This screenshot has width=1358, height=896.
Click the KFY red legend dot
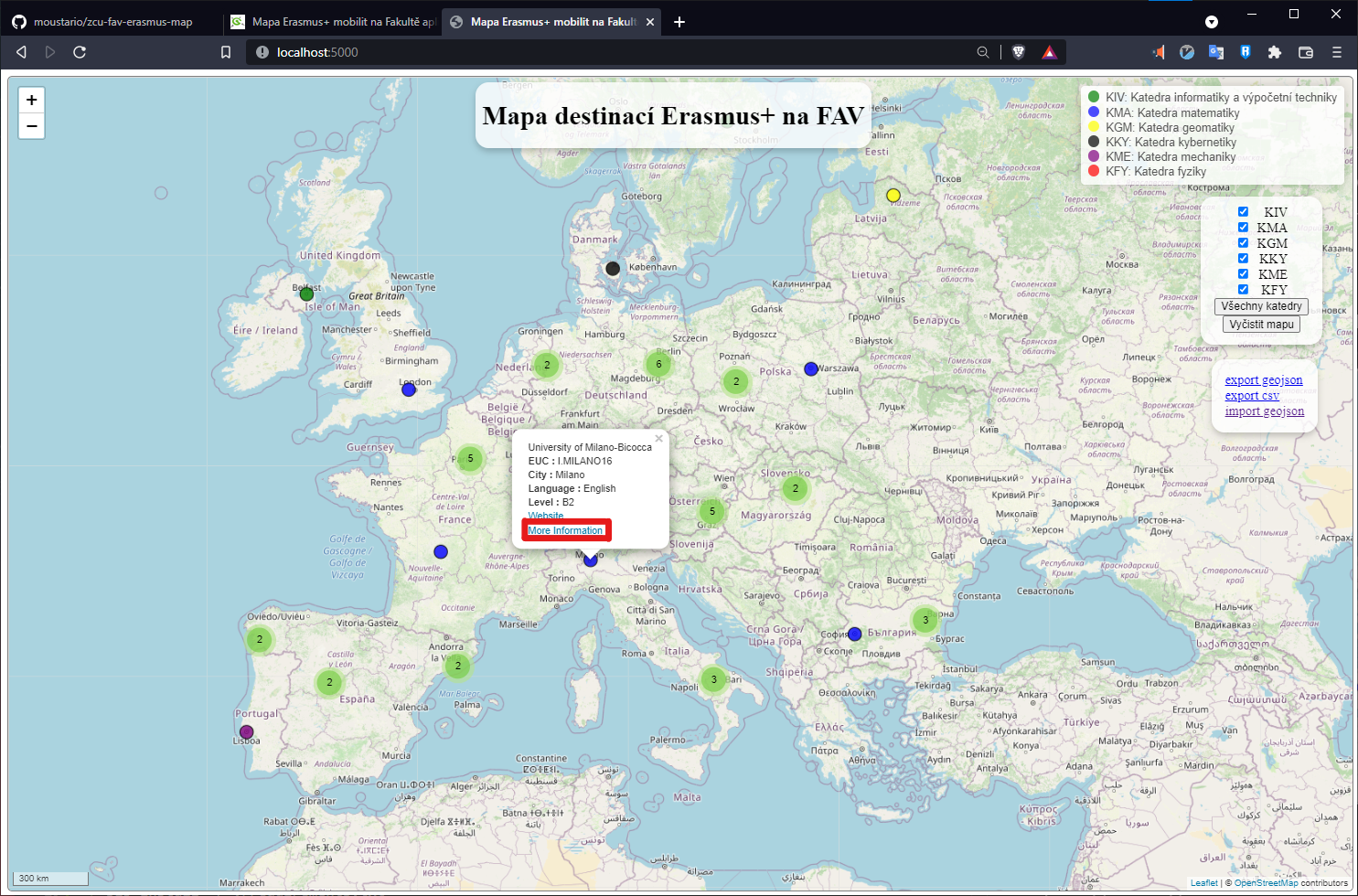[1094, 171]
